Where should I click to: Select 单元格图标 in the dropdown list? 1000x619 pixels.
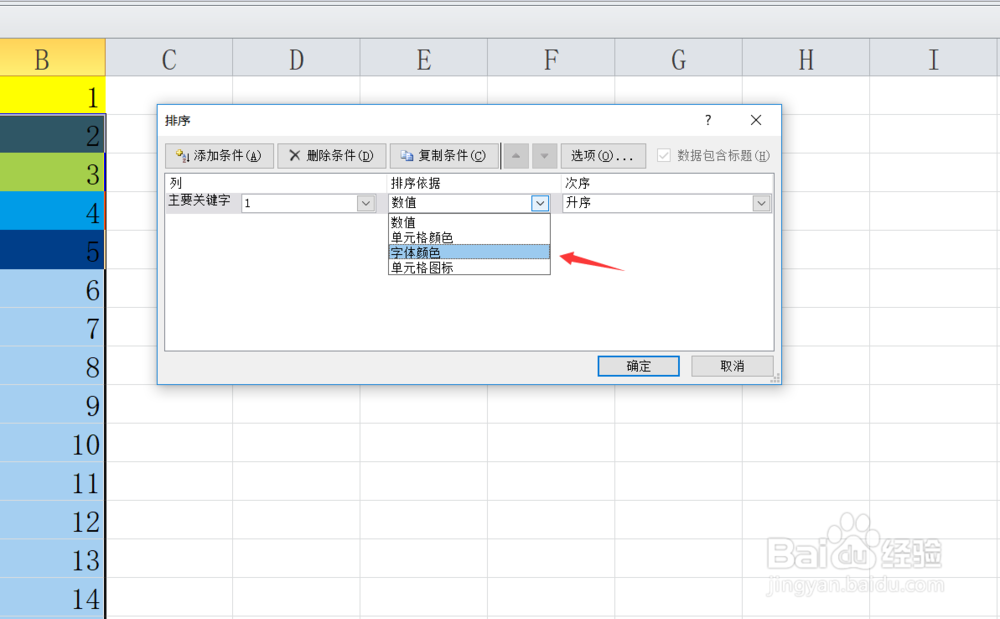click(x=469, y=268)
